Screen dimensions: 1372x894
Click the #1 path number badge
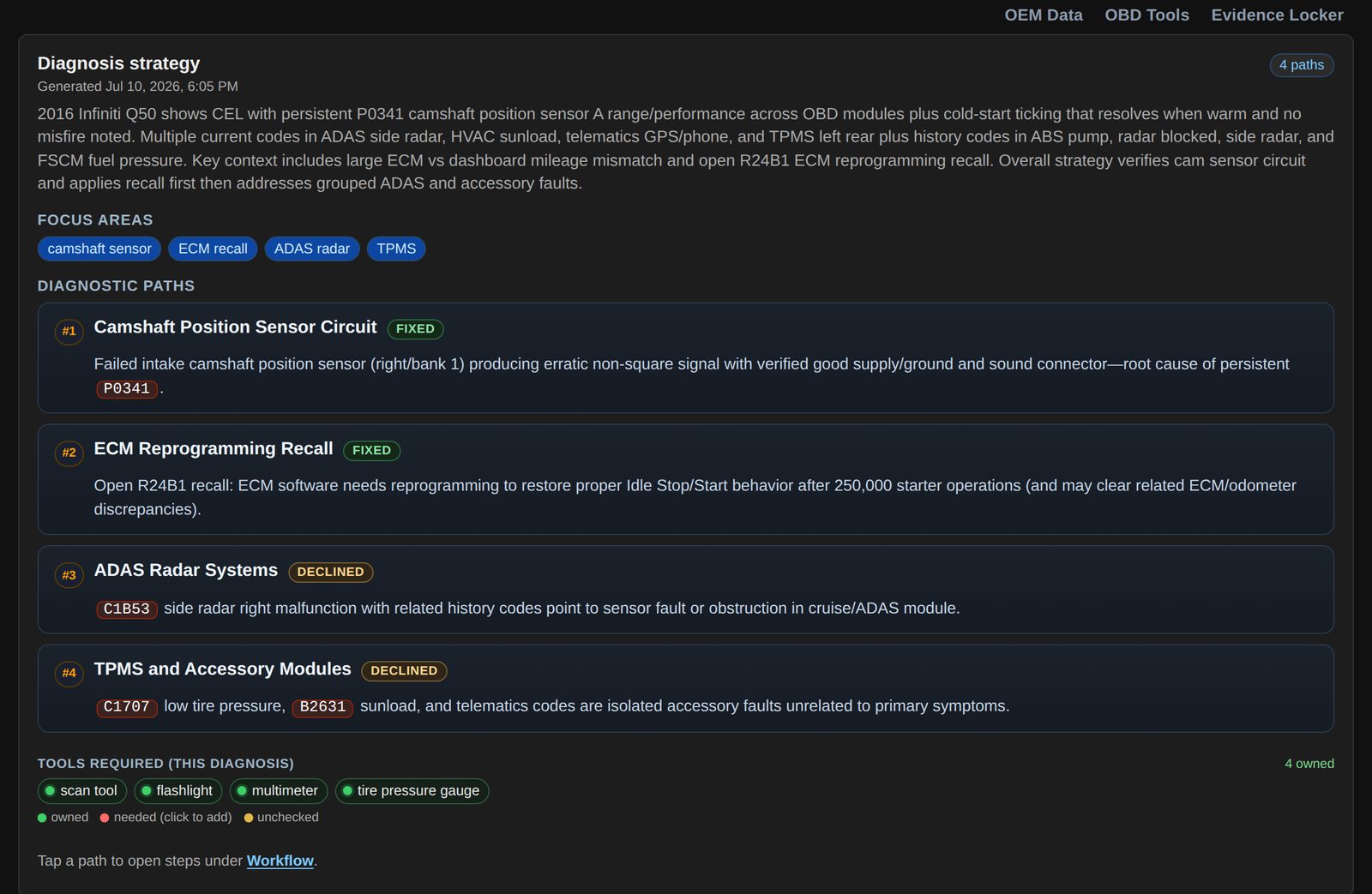69,331
